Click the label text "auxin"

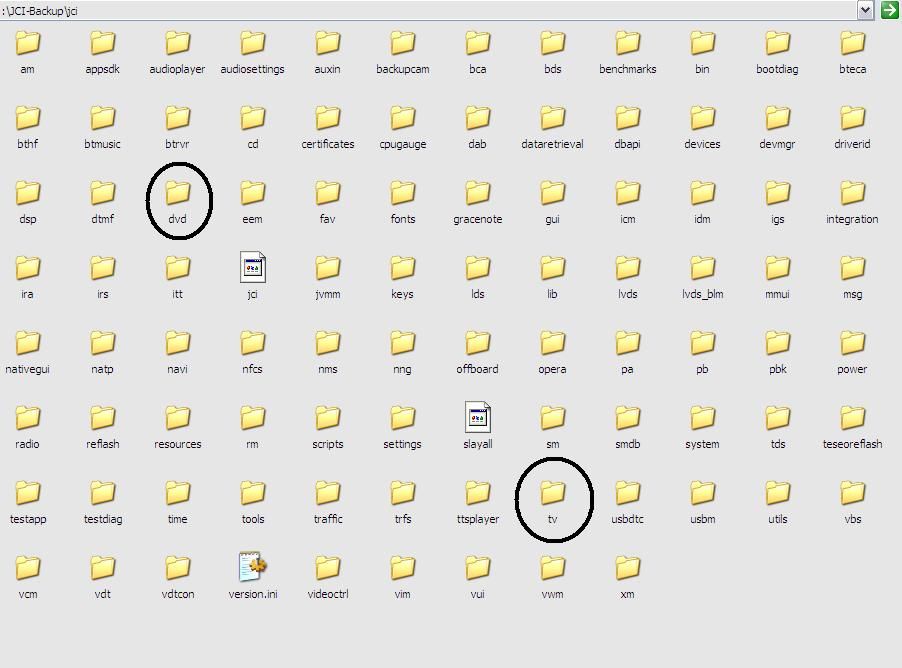coord(328,69)
